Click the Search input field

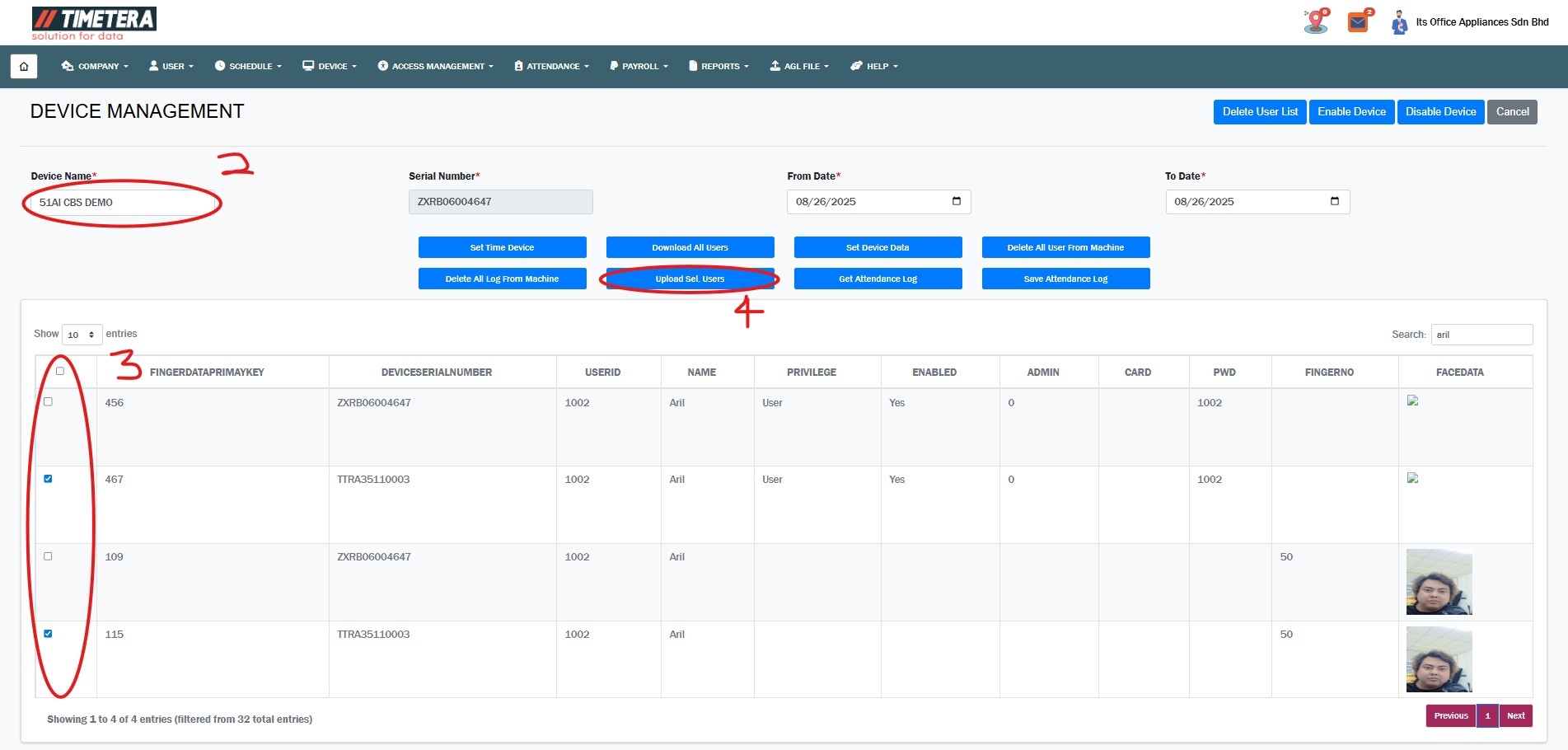click(1481, 335)
